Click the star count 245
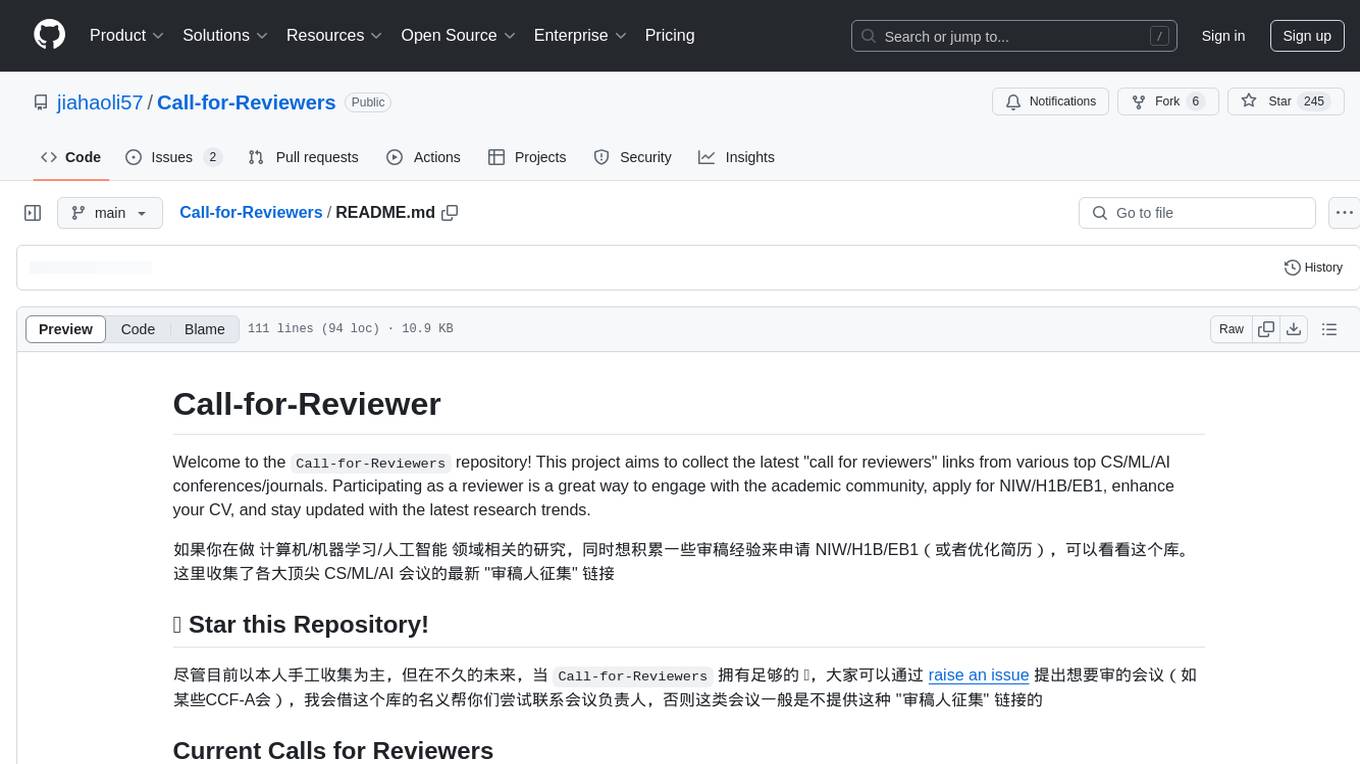 coord(1314,102)
